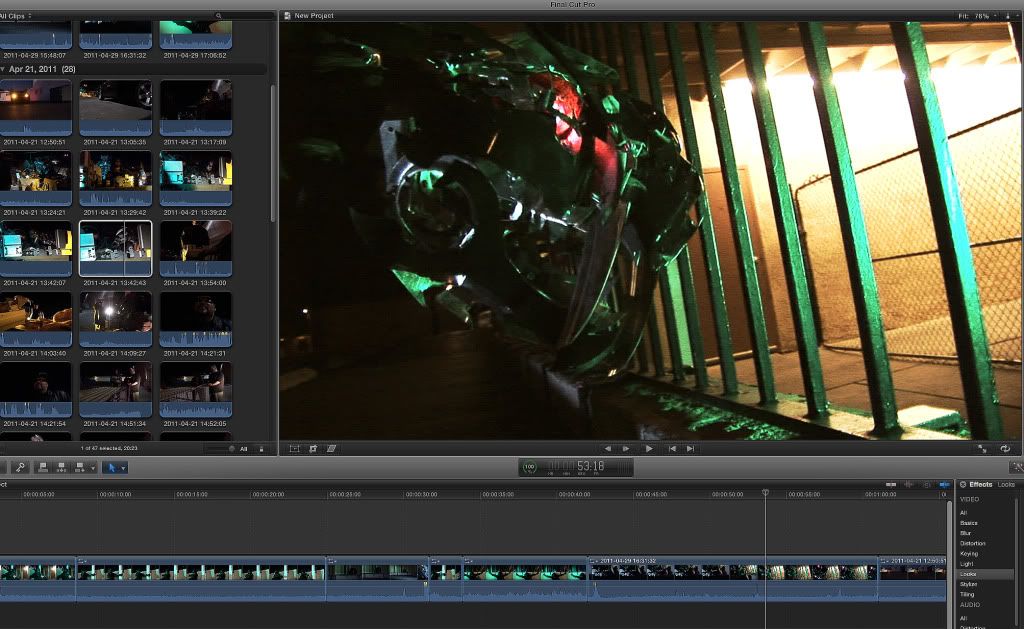Open the Select tool dropdown arrow
1024x629 pixels.
[x=123, y=468]
